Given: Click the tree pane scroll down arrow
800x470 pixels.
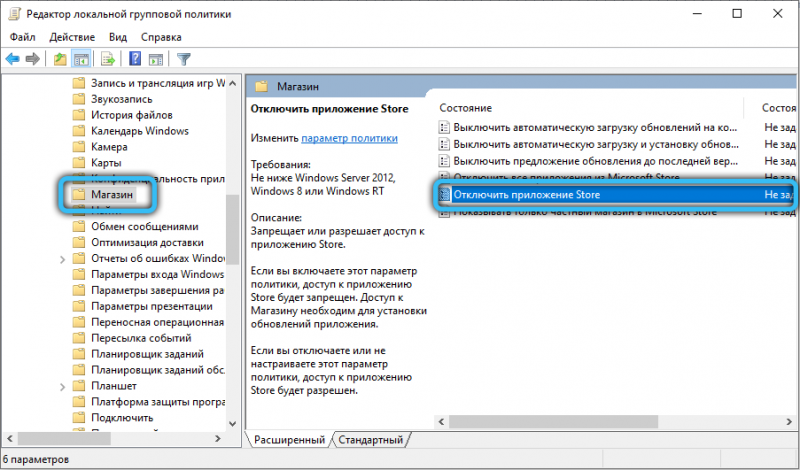Looking at the screenshot, I should pos(233,424).
